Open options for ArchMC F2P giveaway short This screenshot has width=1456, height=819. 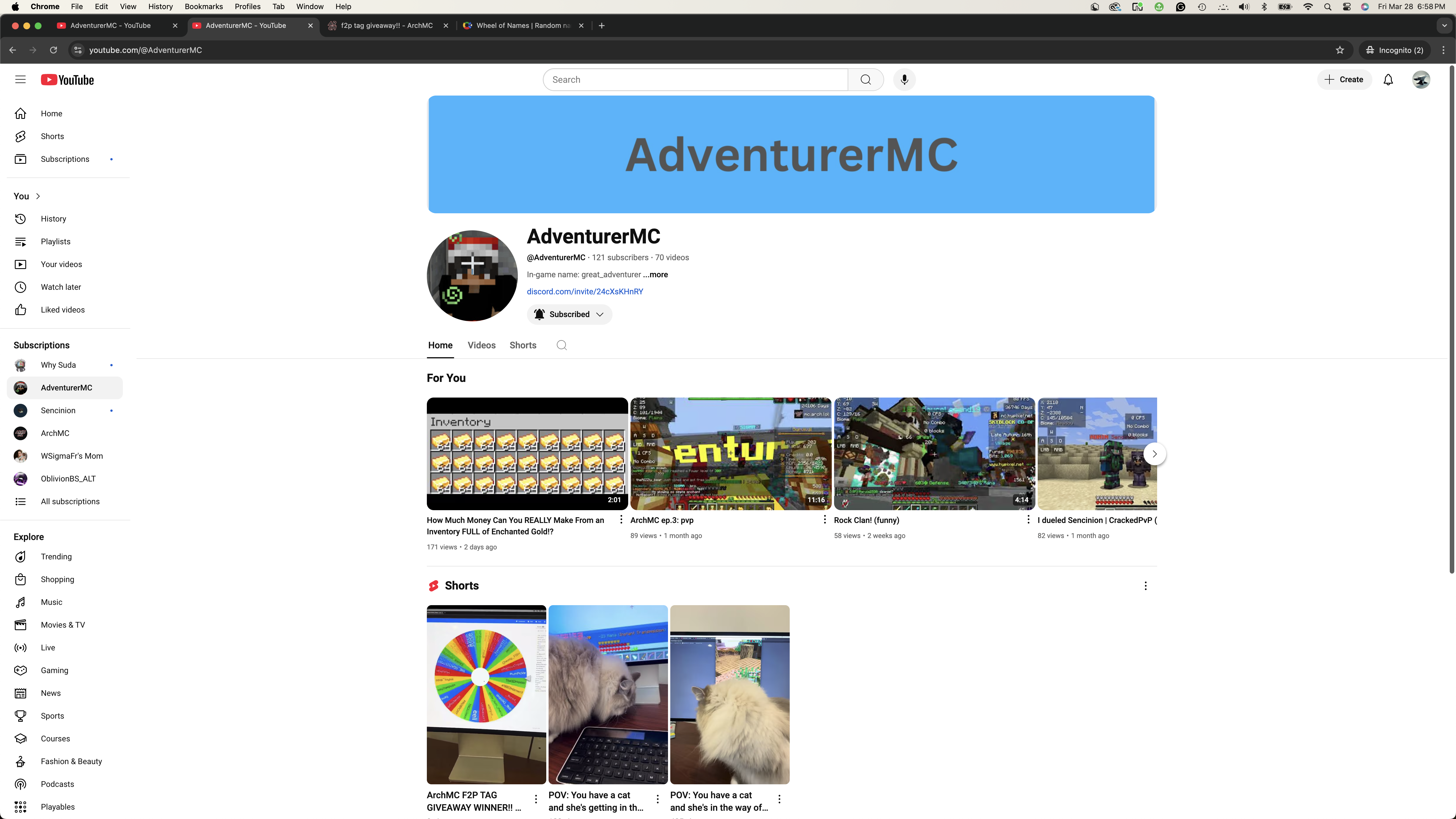coord(536,799)
